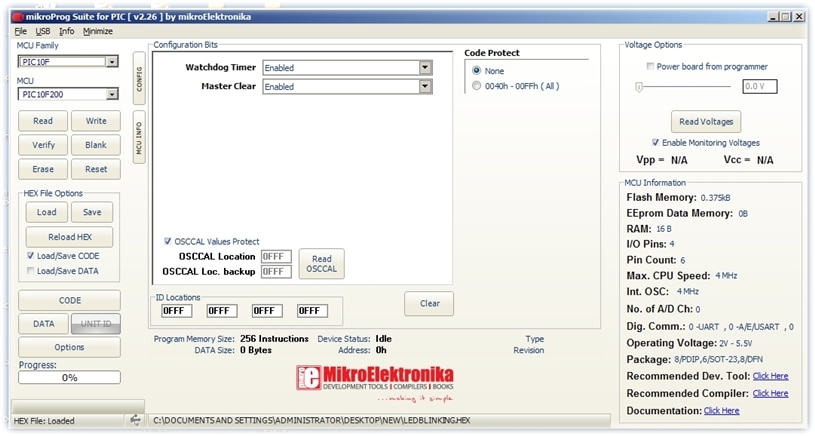
Task: Click the 0% progress bar
Action: point(70,378)
